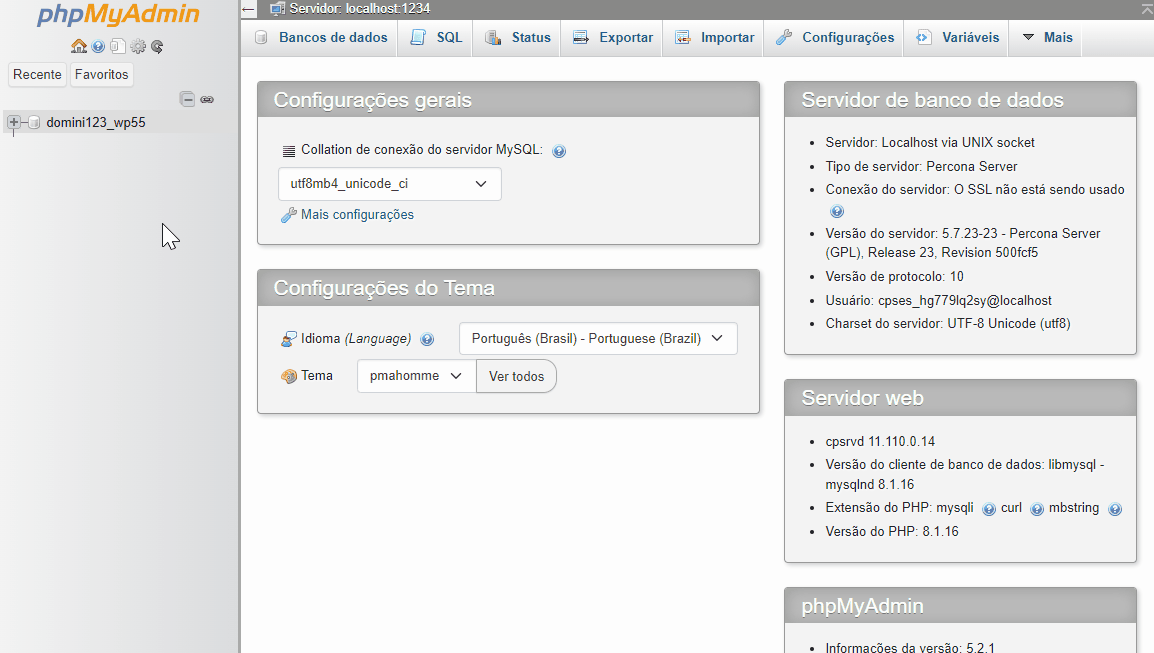Click Tema palette icon

288,376
